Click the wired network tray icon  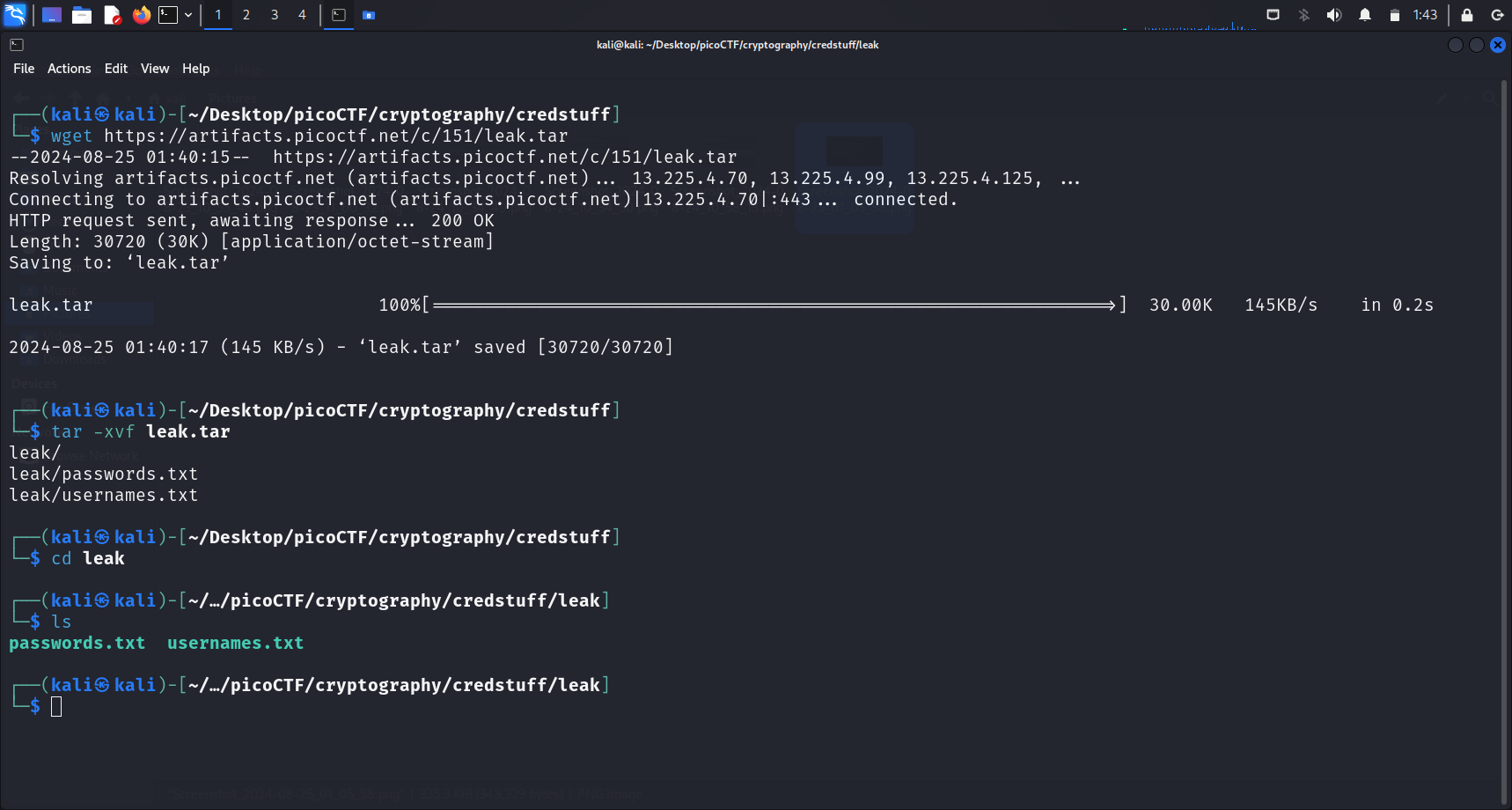[1273, 15]
